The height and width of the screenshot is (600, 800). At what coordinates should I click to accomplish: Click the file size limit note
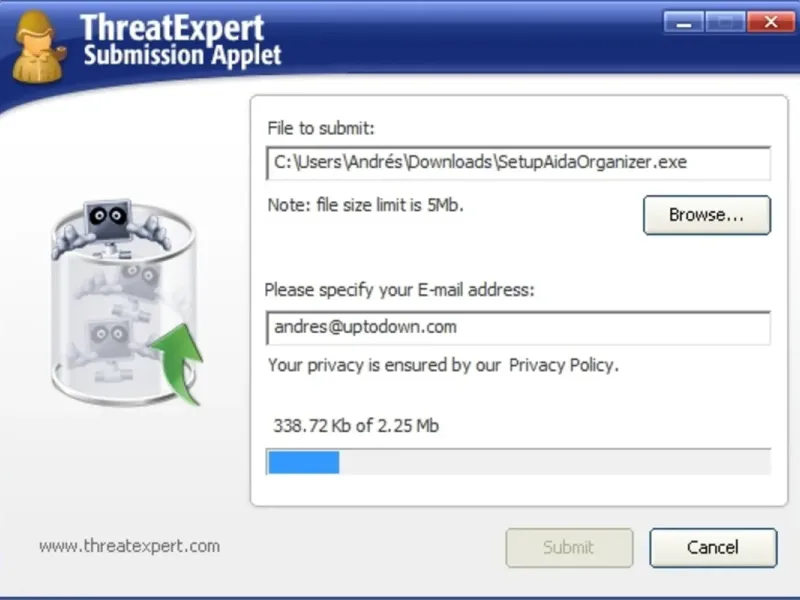pyautogui.click(x=365, y=205)
